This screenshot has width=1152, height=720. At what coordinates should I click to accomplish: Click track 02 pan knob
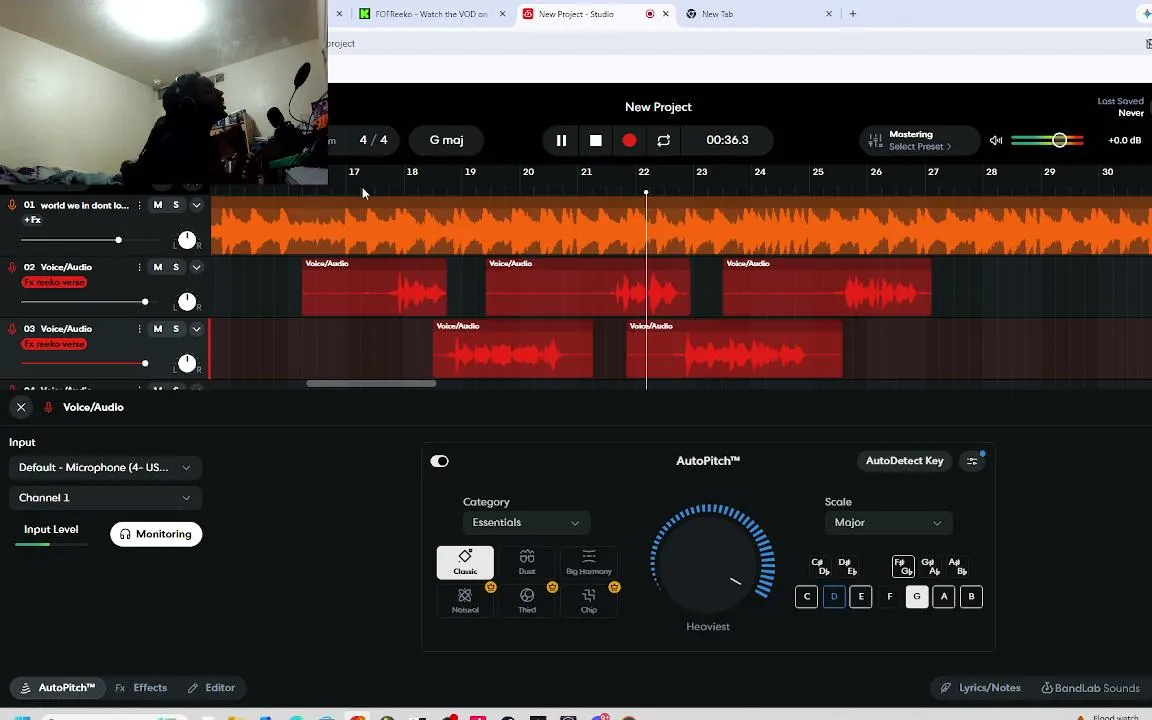[x=187, y=302]
